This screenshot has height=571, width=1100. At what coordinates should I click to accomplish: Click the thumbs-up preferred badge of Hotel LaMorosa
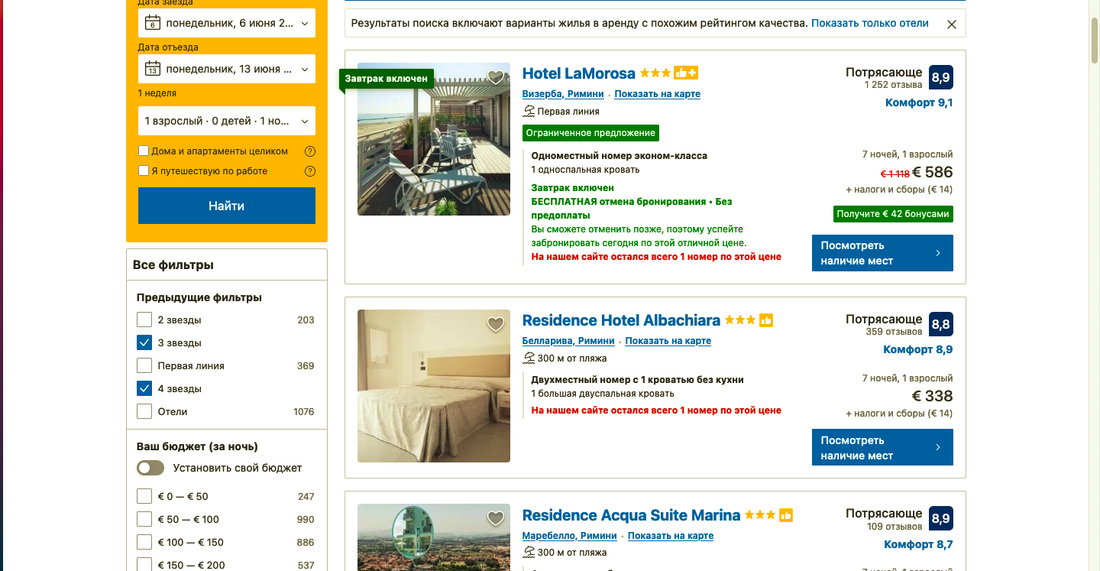pos(685,73)
